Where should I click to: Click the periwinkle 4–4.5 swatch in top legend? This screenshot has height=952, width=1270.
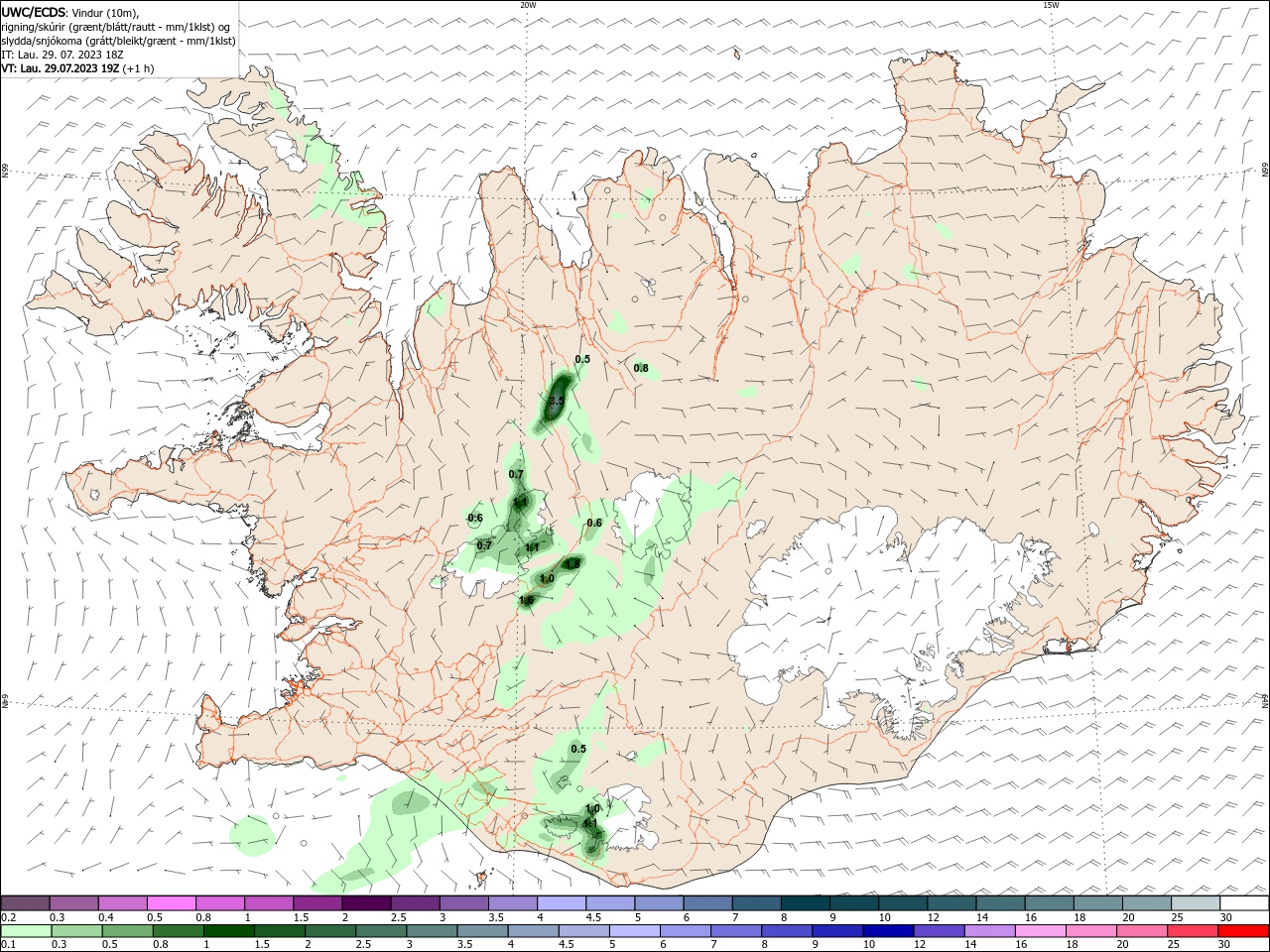point(562,903)
